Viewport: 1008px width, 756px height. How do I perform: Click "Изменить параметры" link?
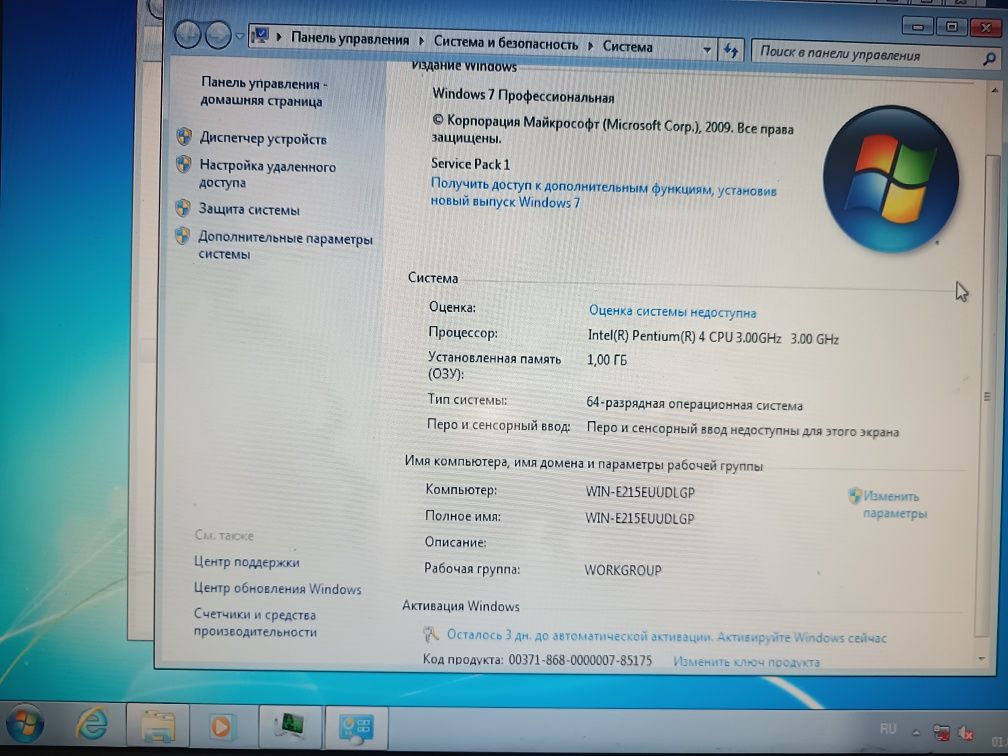click(894, 505)
